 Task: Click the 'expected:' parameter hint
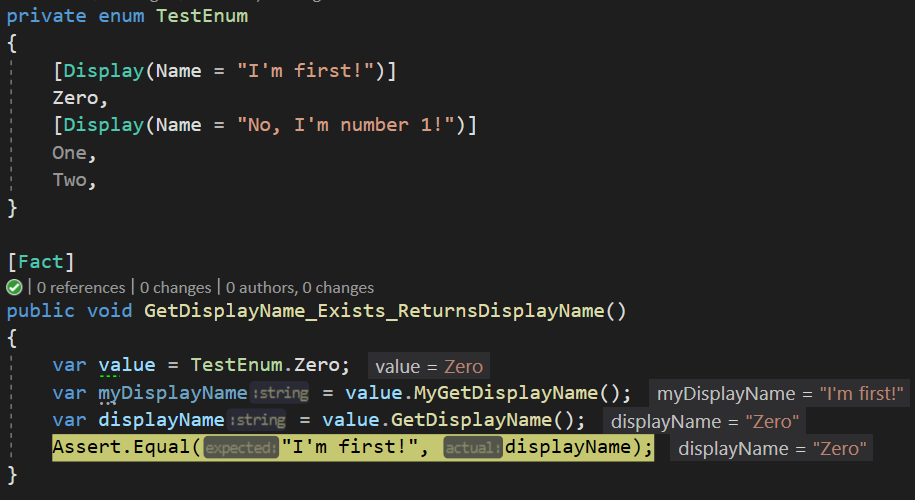242,447
